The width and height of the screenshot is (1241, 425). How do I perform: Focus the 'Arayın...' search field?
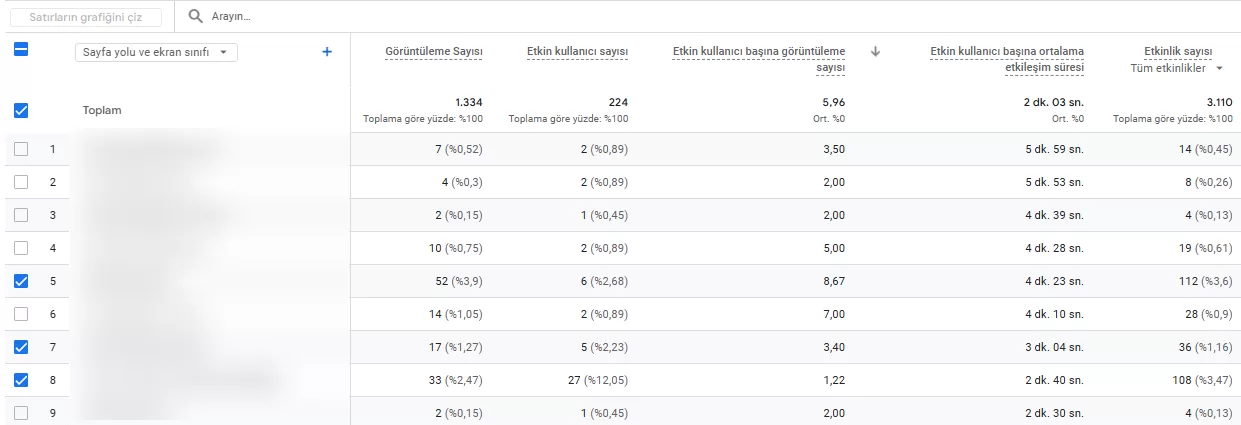[x=700, y=17]
